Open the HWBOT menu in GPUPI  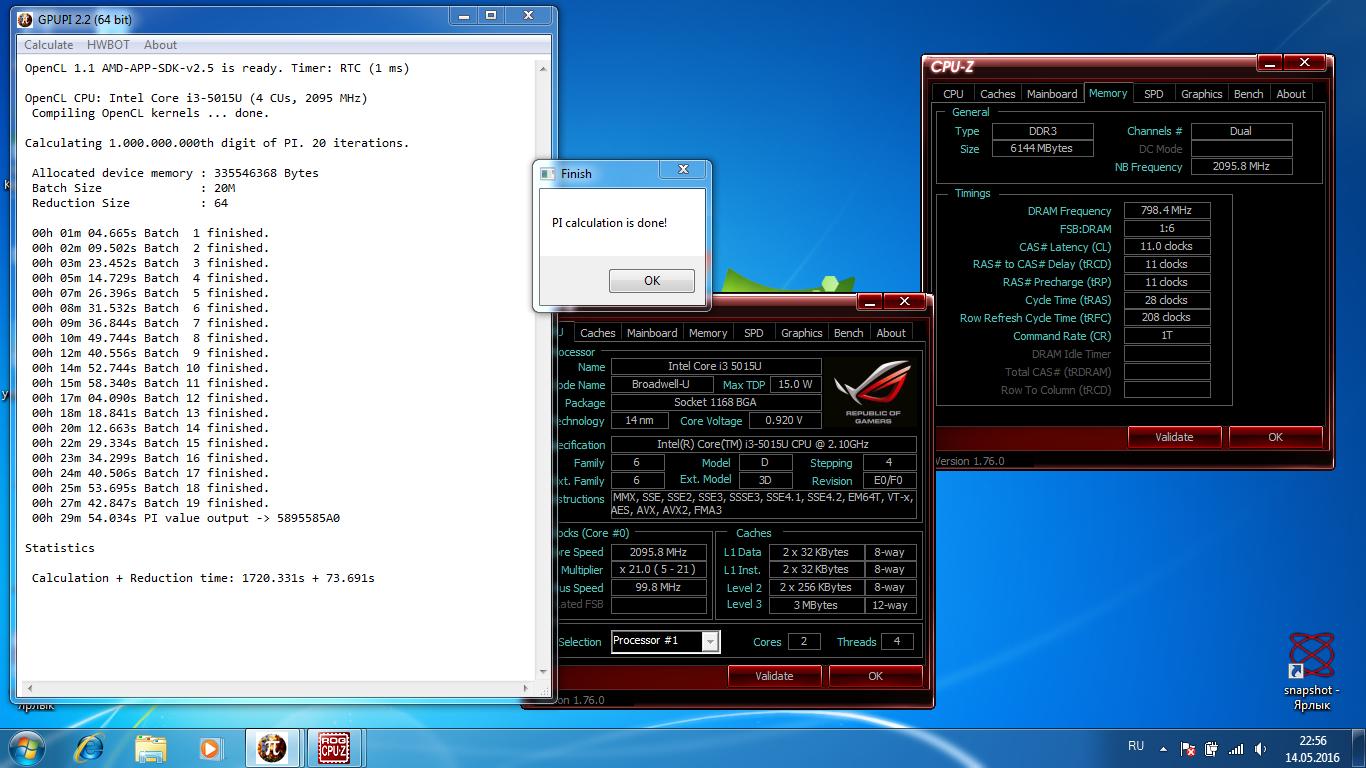[108, 45]
